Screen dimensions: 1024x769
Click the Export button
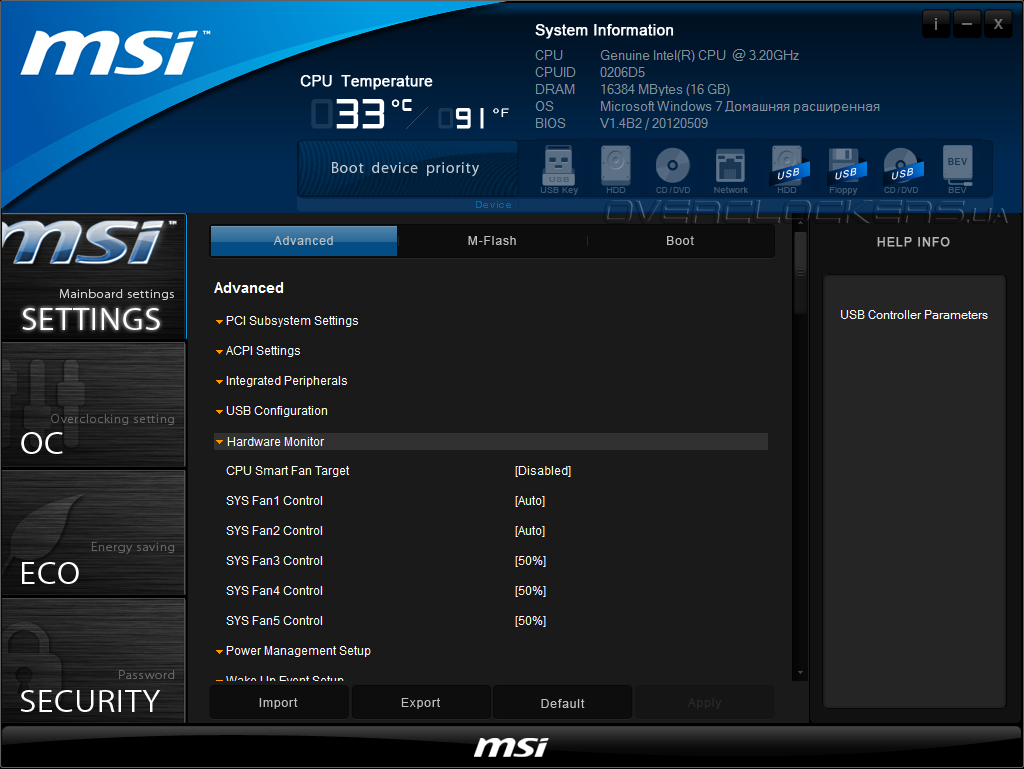click(x=421, y=702)
